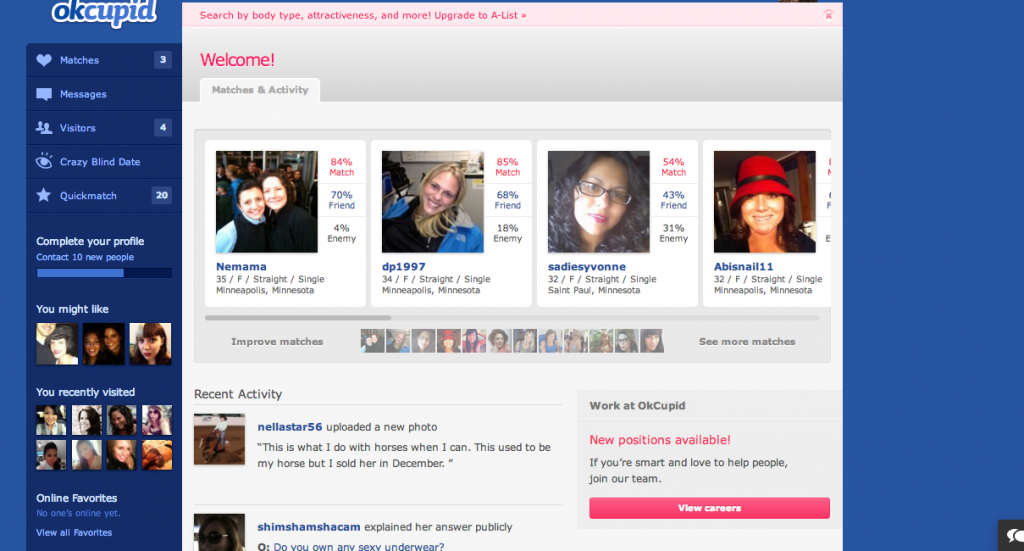
Task: Open Matches in the sidebar
Action: coord(104,60)
